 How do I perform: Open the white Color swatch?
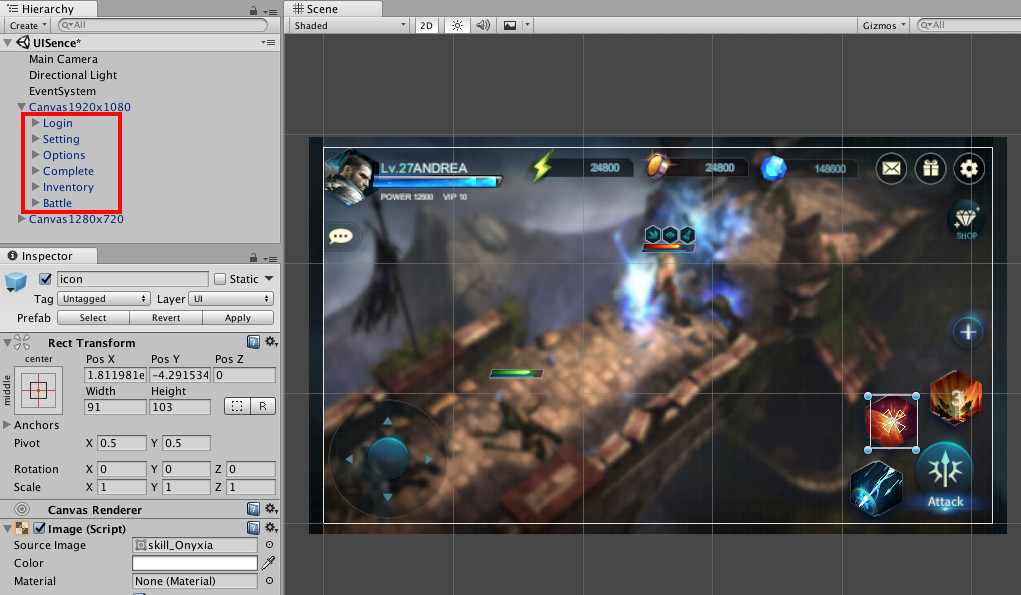click(x=195, y=563)
